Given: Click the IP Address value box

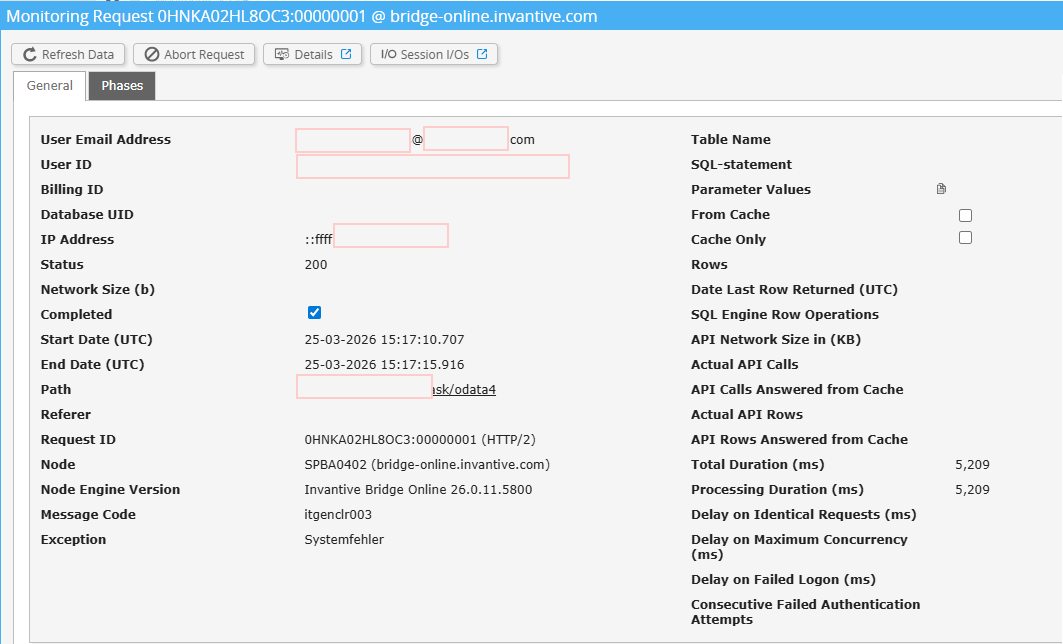Looking at the screenshot, I should coord(390,236).
